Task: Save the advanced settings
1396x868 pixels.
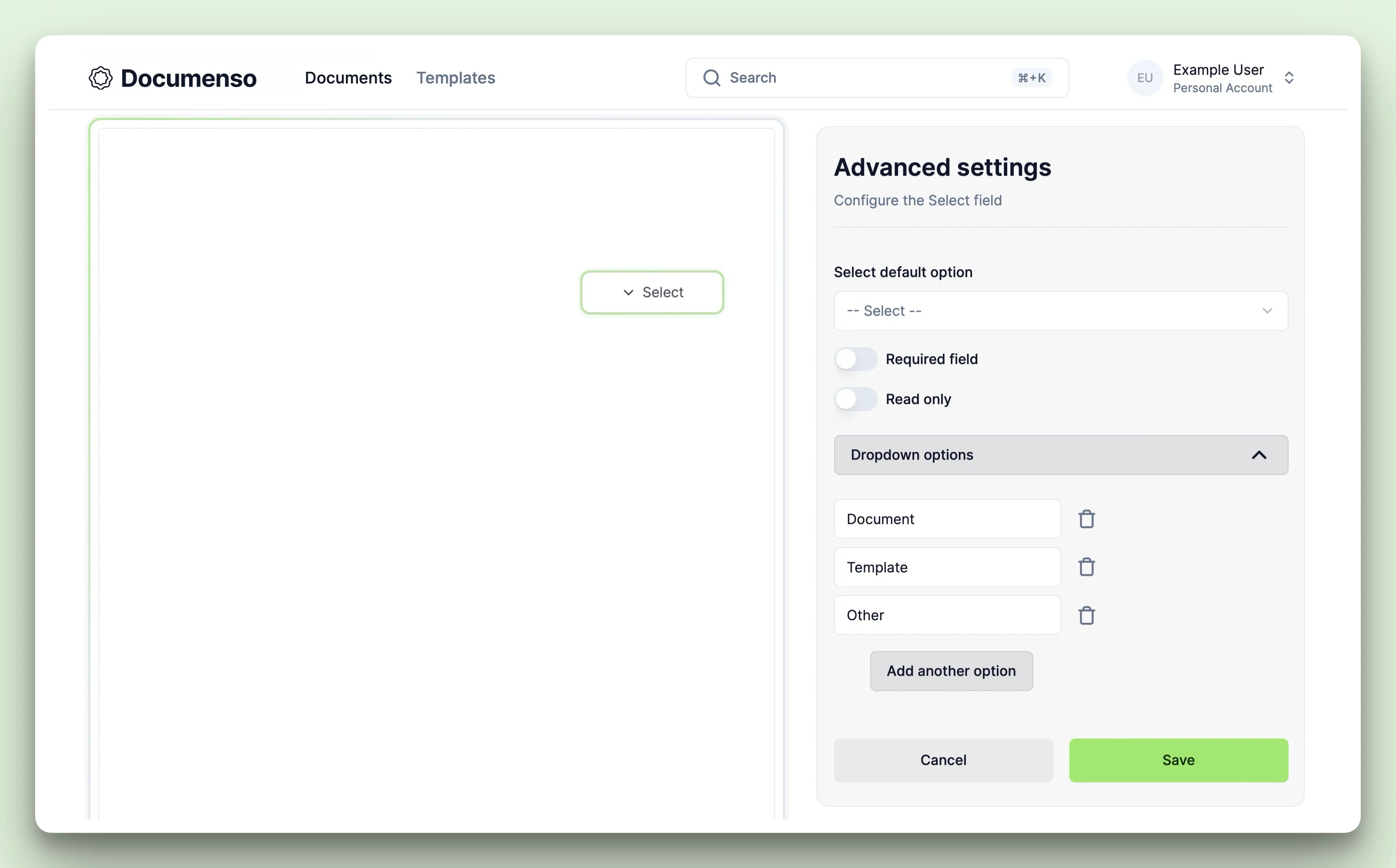Action: click(1178, 760)
